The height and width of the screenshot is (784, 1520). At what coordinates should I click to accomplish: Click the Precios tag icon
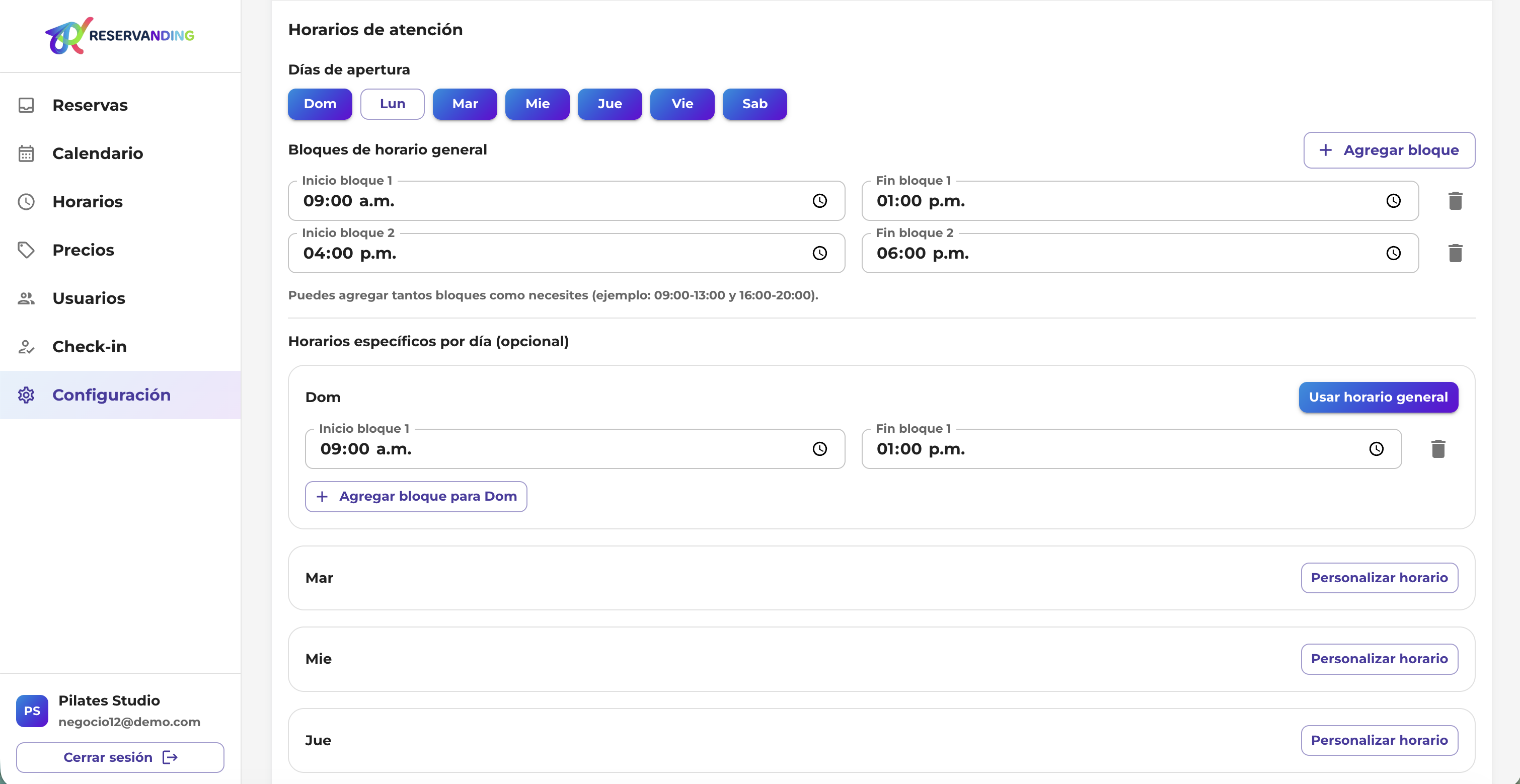click(26, 250)
